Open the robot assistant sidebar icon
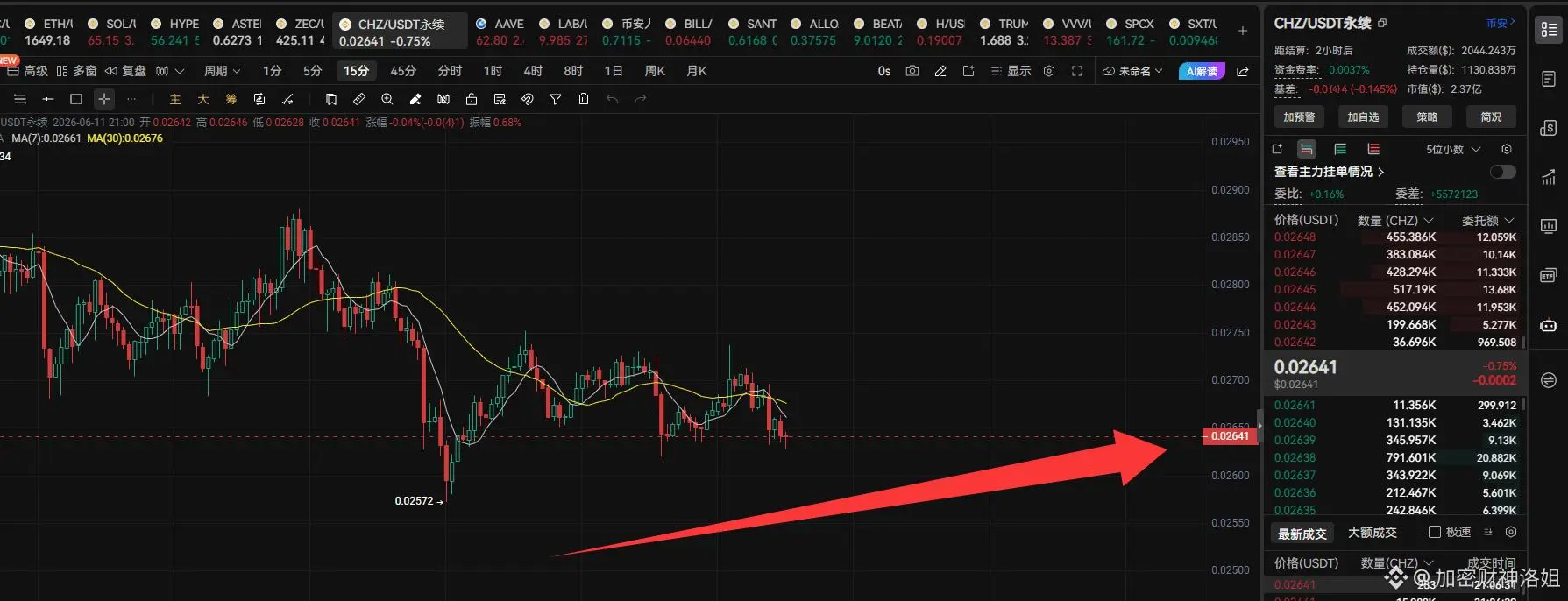 tap(1549, 325)
